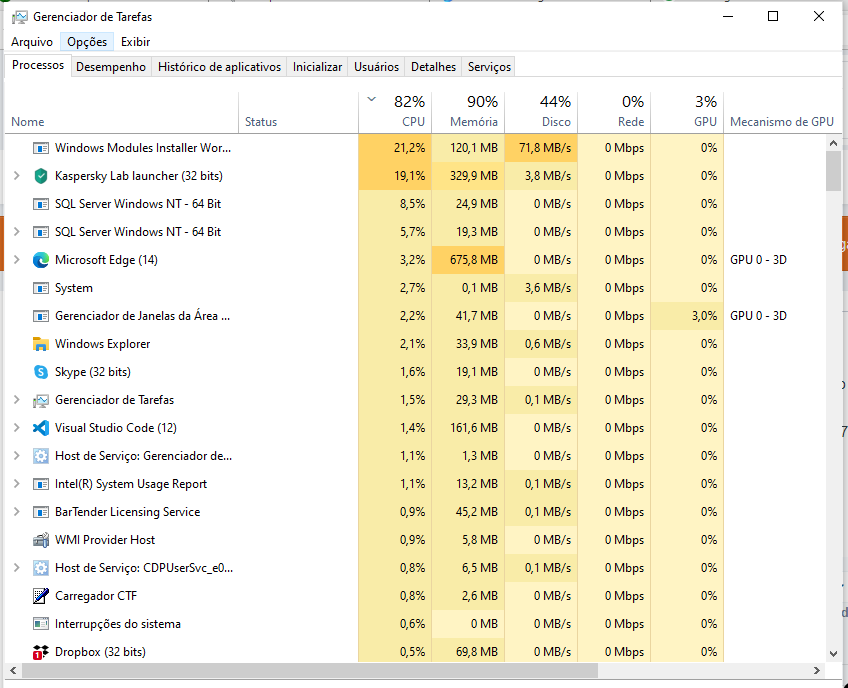Sort by the CPU column header

(x=395, y=113)
